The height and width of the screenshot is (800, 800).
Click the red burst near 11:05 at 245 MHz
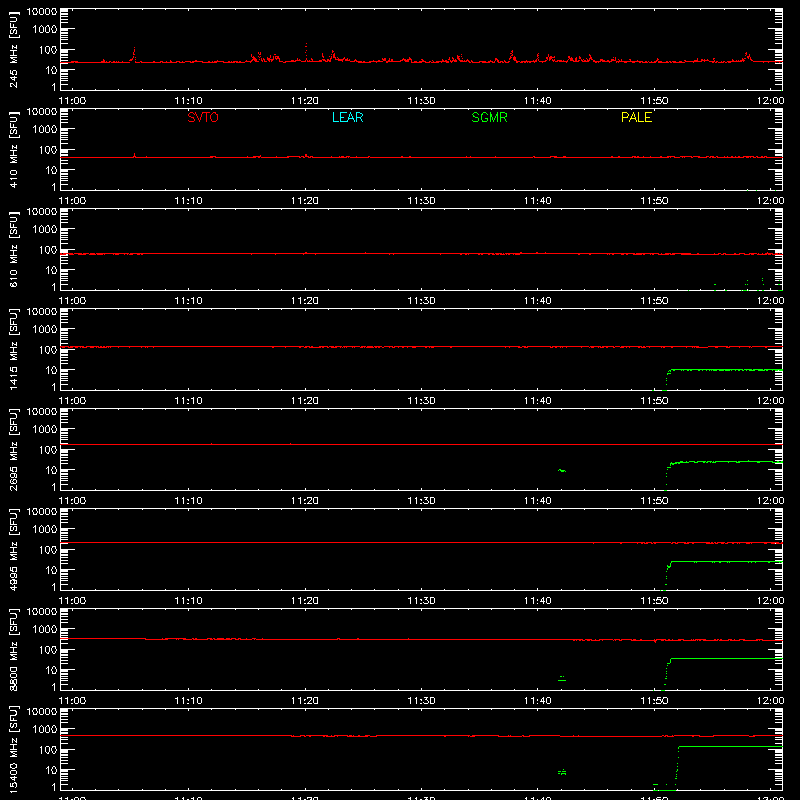click(134, 54)
